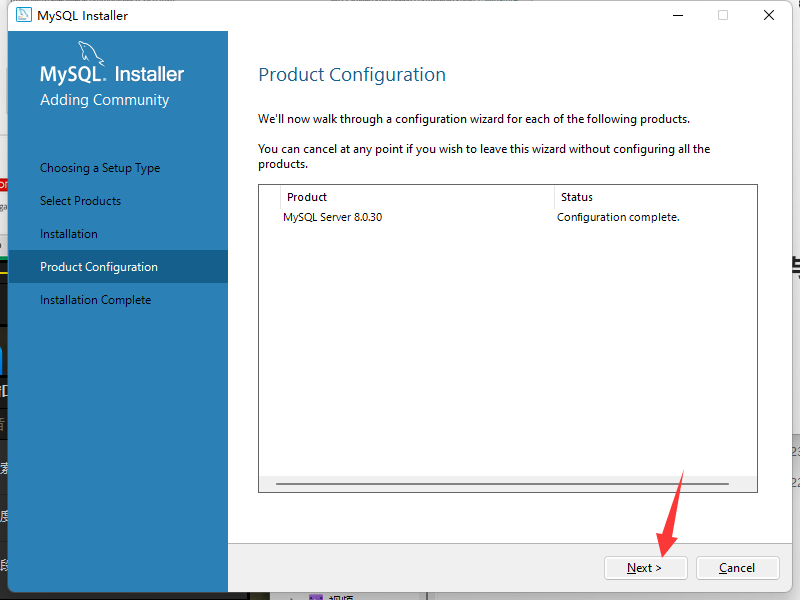Click the Next button

point(645,568)
